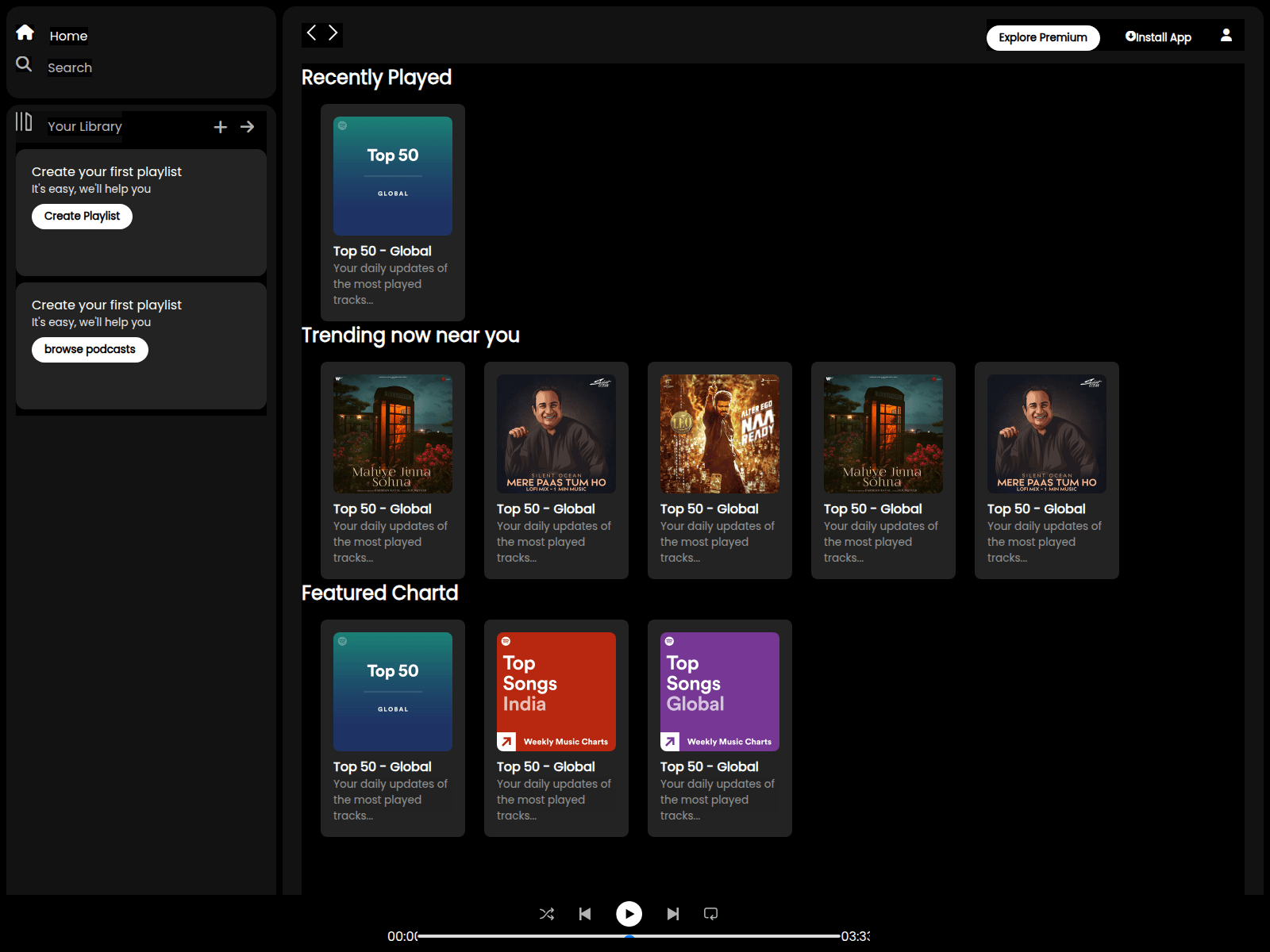The width and height of the screenshot is (1270, 952).
Task: Open first Mahiye Jinna Sohna trending cover
Action: 393,434
